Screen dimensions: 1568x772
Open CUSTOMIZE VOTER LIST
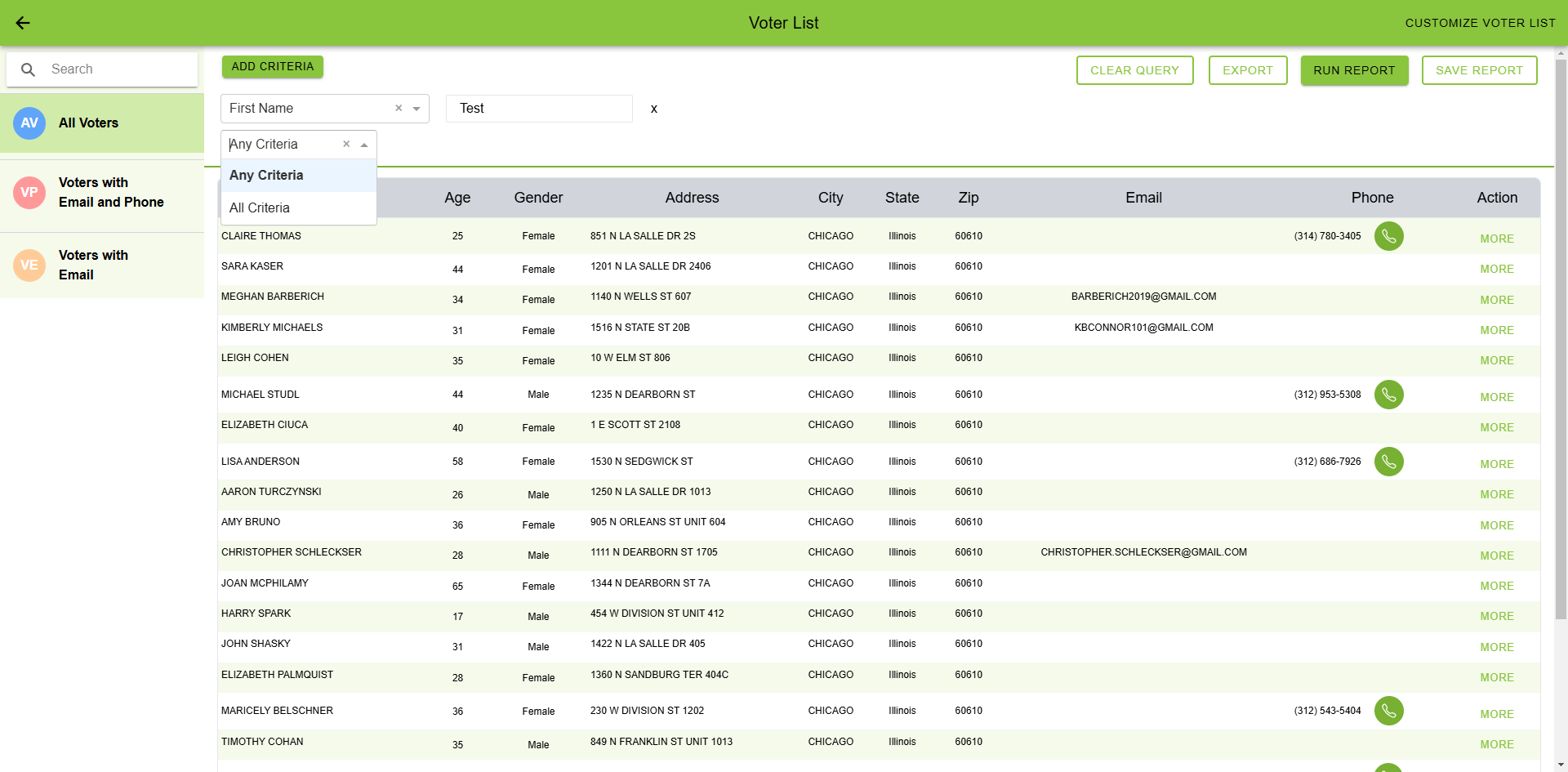[1481, 23]
